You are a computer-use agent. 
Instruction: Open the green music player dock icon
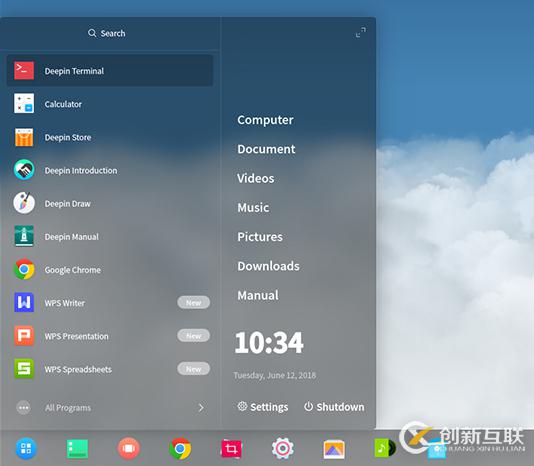(385, 448)
